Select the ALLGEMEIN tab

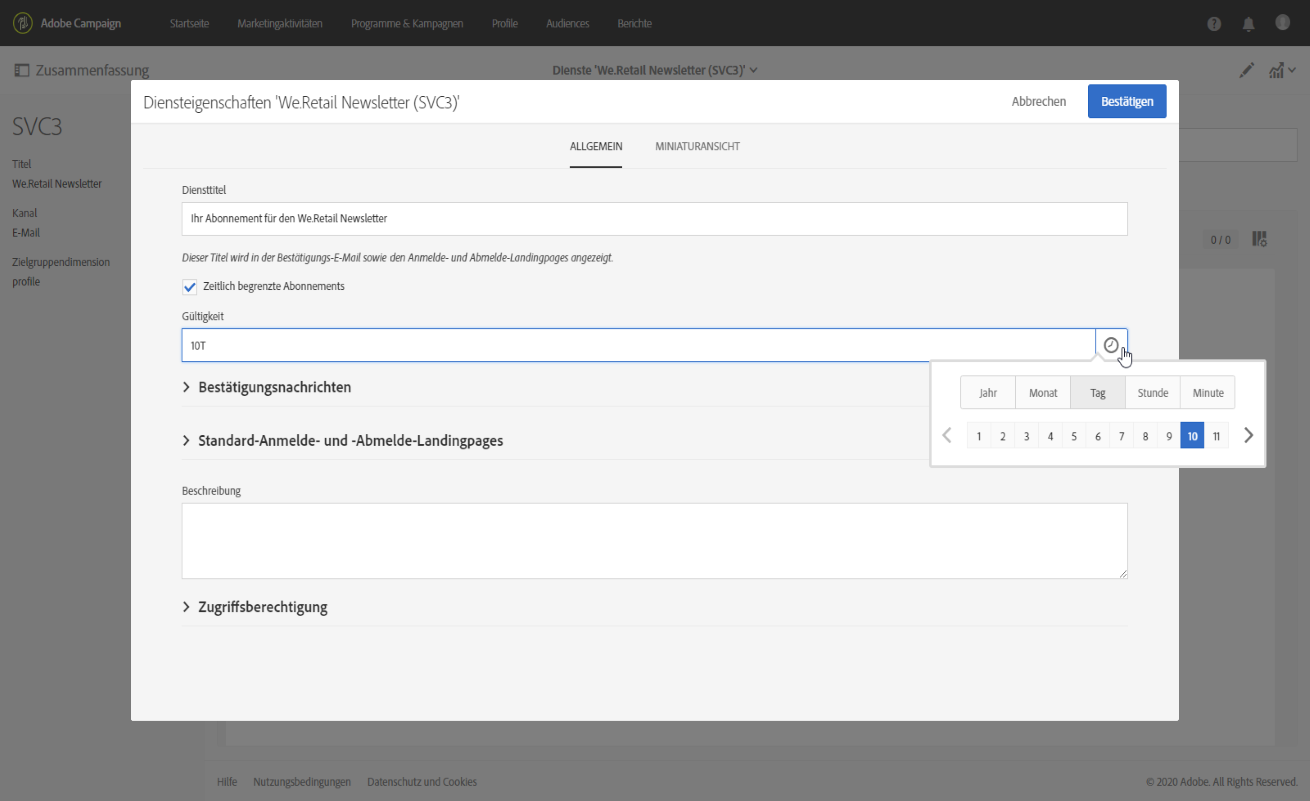coord(596,146)
